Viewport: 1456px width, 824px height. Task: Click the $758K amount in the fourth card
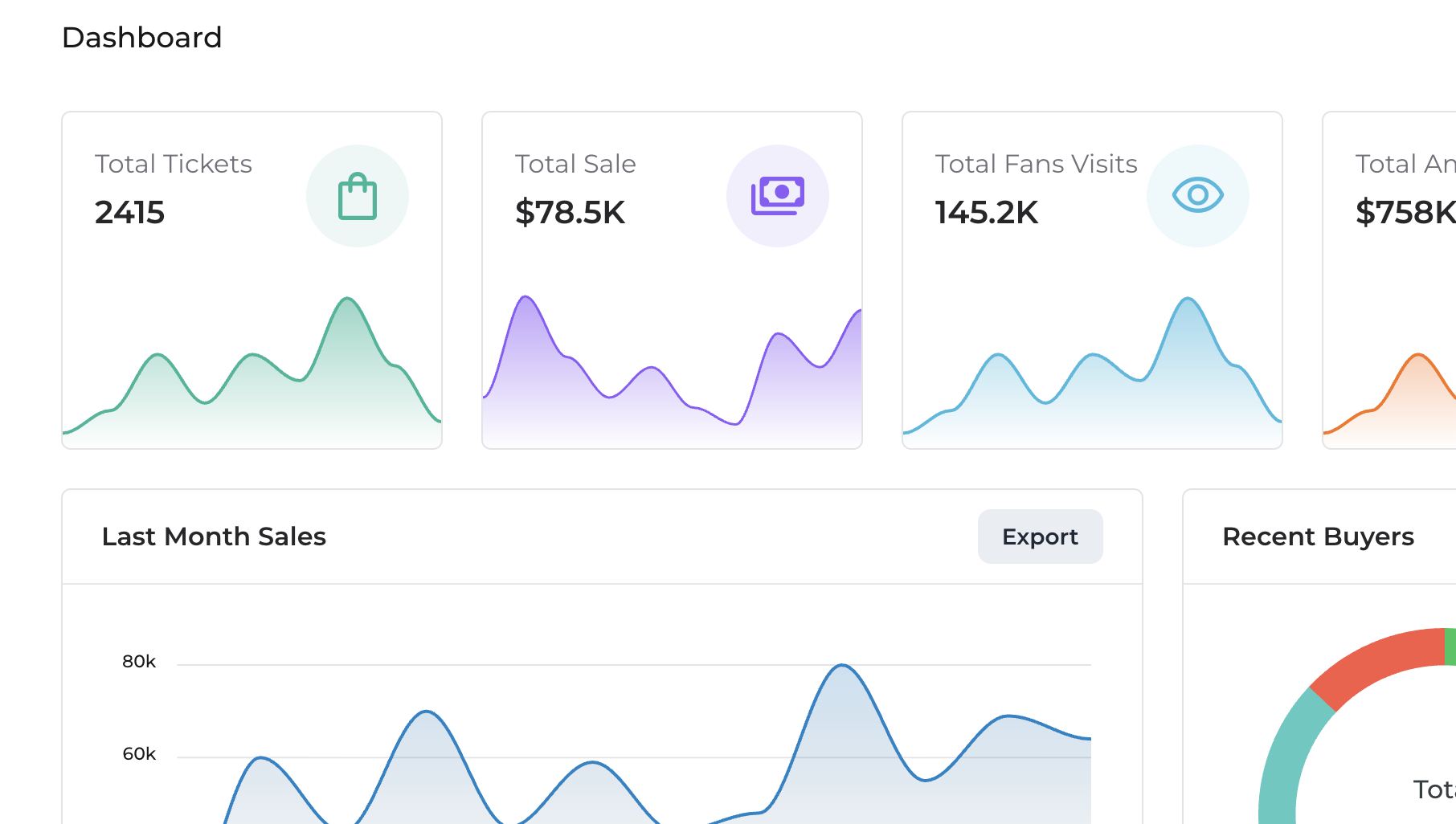[x=1405, y=213]
